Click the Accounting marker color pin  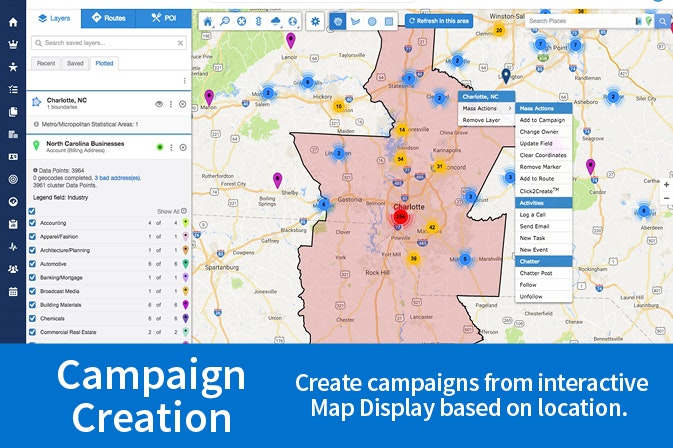pyautogui.click(x=185, y=222)
